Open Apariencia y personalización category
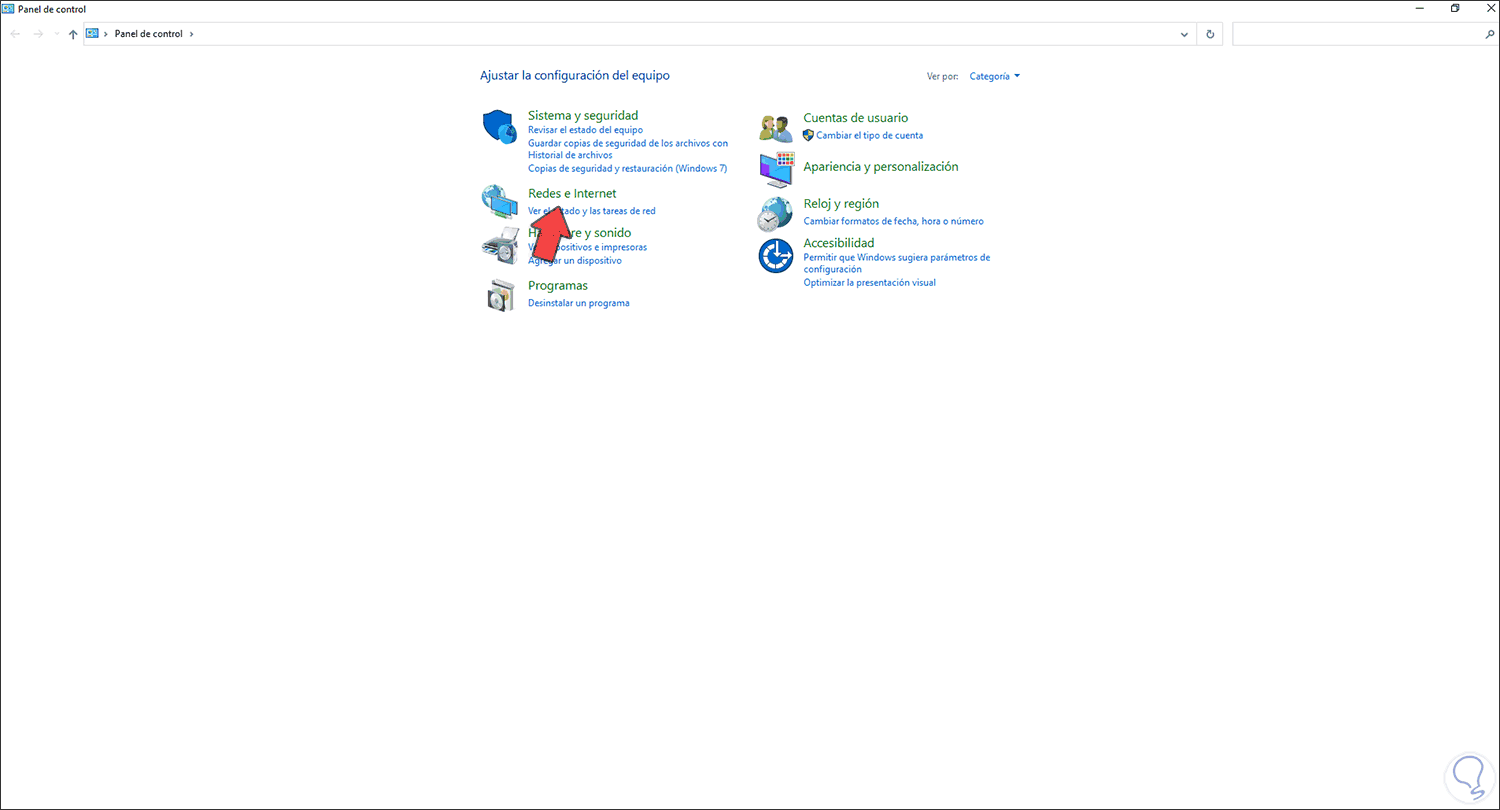This screenshot has height=810, width=1500. pos(881,167)
